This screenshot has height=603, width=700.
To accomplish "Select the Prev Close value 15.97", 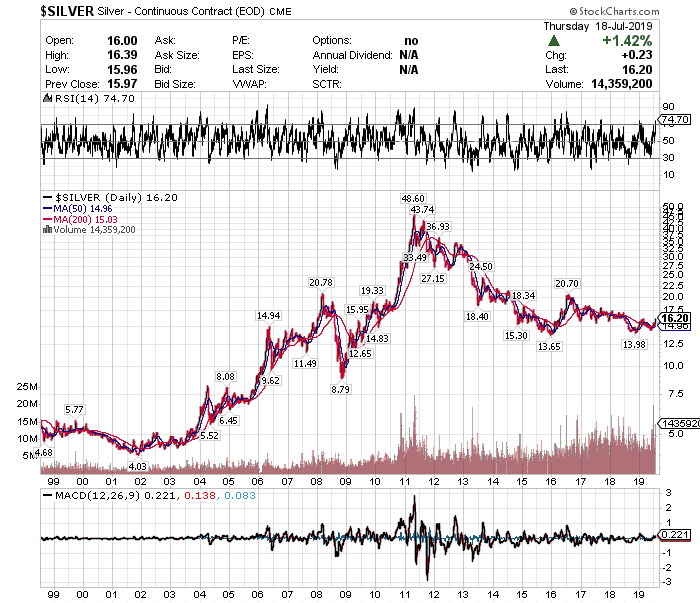I will [122, 84].
